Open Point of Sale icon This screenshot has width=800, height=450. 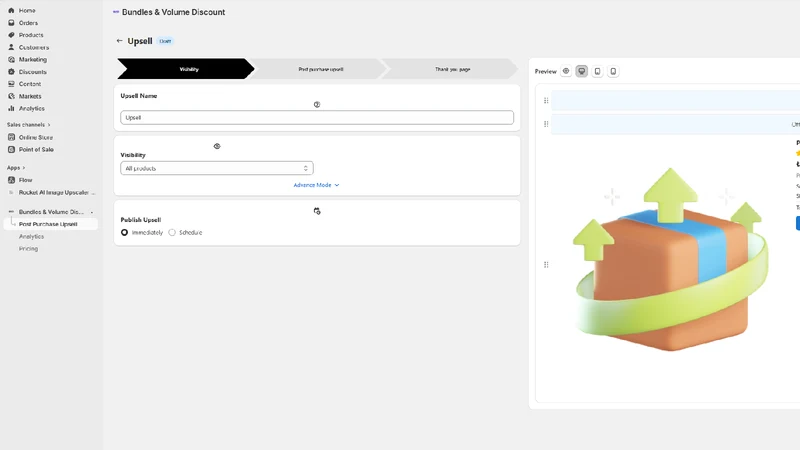point(11,149)
